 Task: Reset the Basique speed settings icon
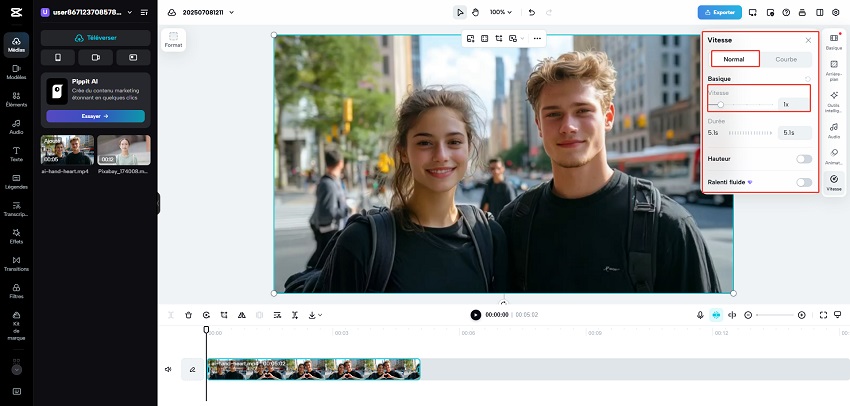pyautogui.click(x=808, y=79)
